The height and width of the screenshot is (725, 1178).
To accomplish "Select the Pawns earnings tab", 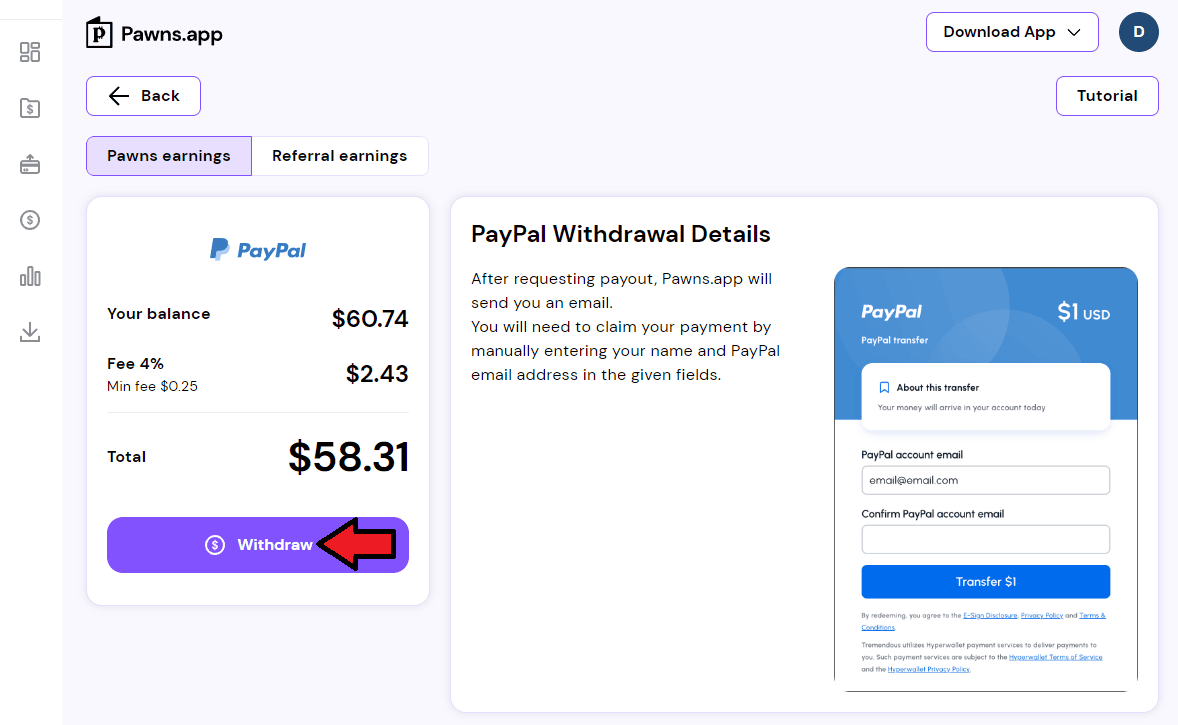I will (168, 155).
